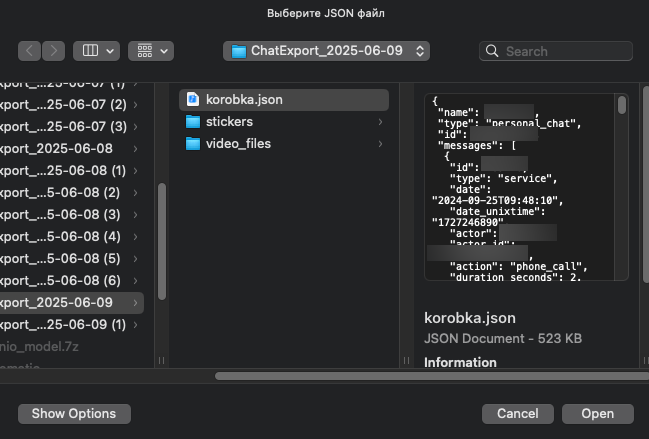Click the ChatExport folder icon in popup

(x=239, y=51)
